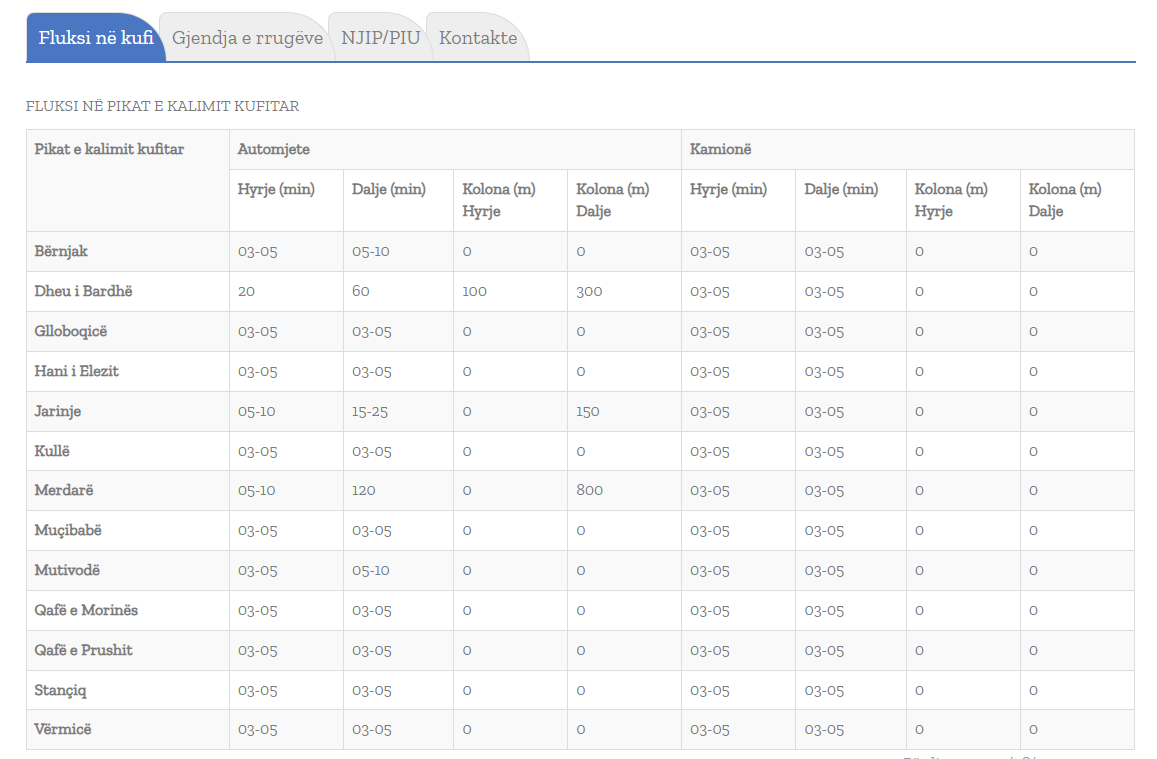Click the Automjete column group header

point(273,149)
